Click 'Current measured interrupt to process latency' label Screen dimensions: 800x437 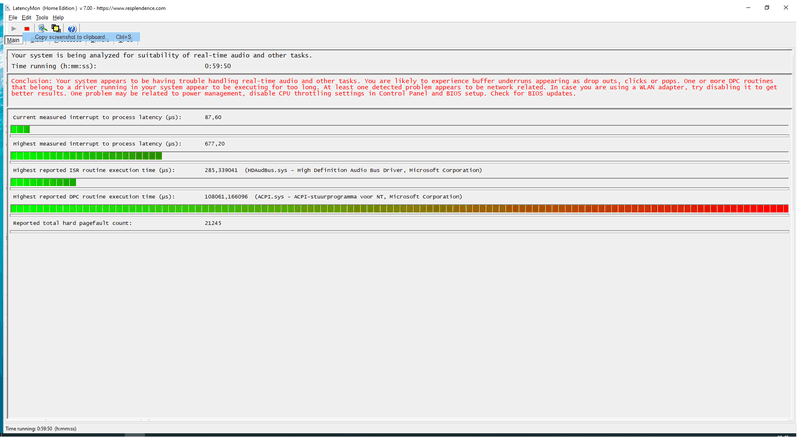[x=97, y=117]
